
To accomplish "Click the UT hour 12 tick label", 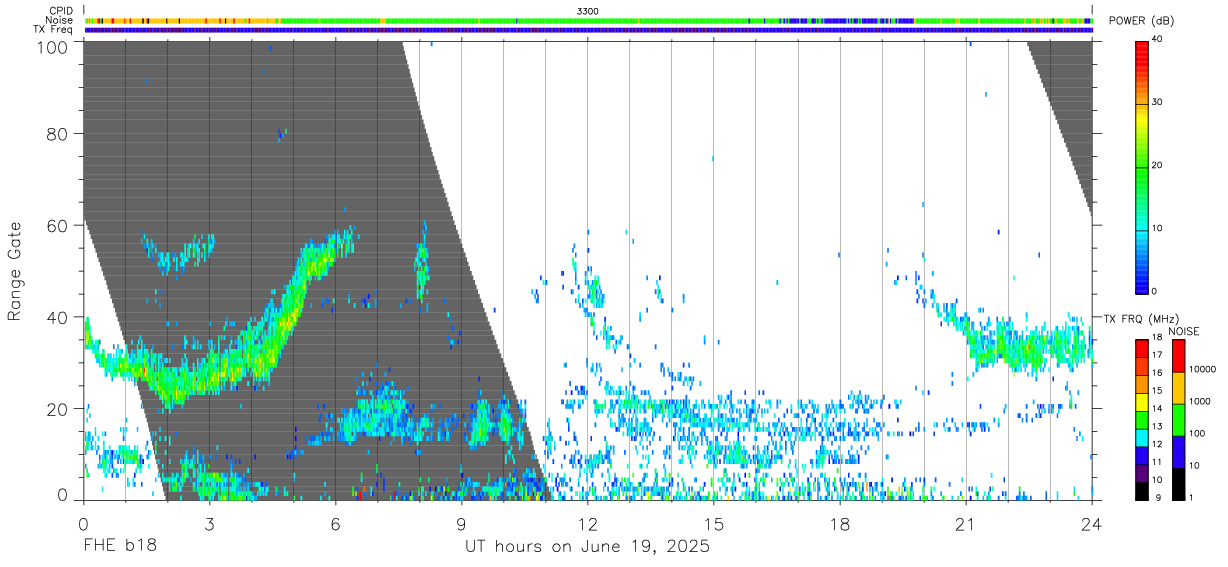I will tap(587, 523).
